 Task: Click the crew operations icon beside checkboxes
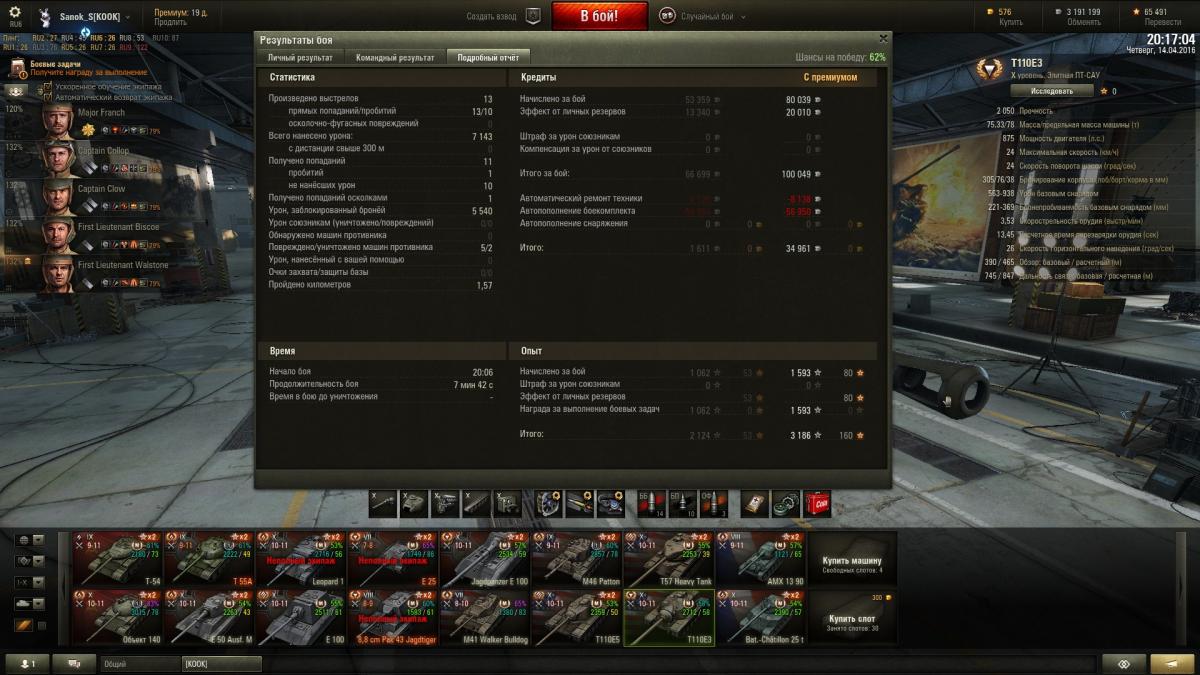pyautogui.click(x=16, y=92)
